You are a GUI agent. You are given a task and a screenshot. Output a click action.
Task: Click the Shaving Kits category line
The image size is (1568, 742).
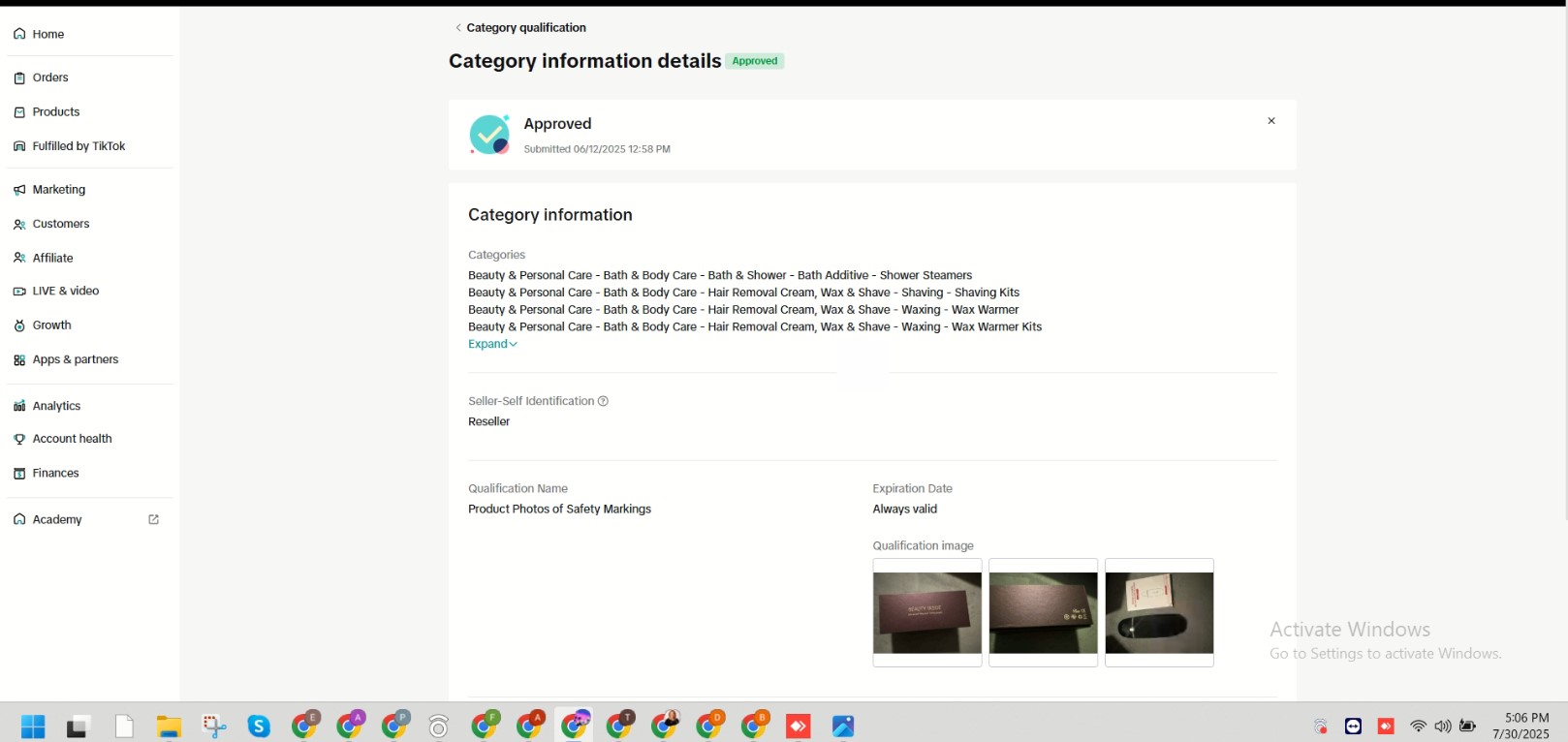(743, 293)
